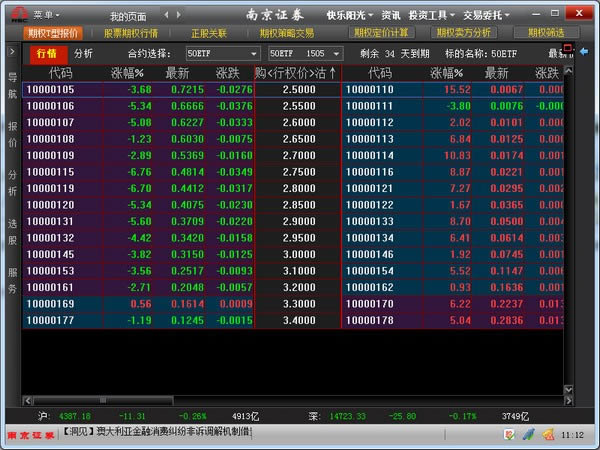Select the 行情 tab
Viewport: 600px width, 450px height.
point(47,53)
